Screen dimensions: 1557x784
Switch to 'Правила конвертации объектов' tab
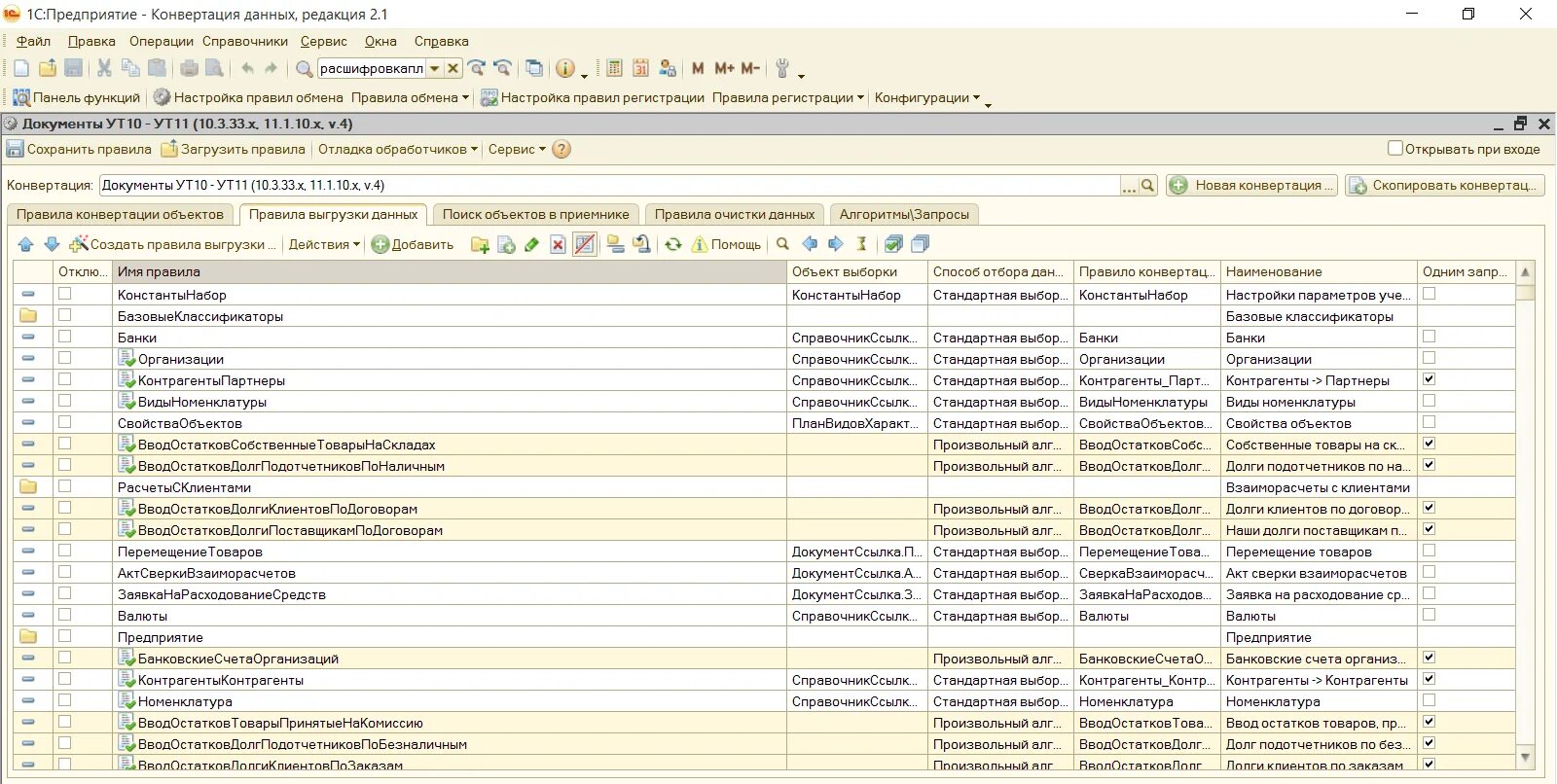[x=120, y=214]
